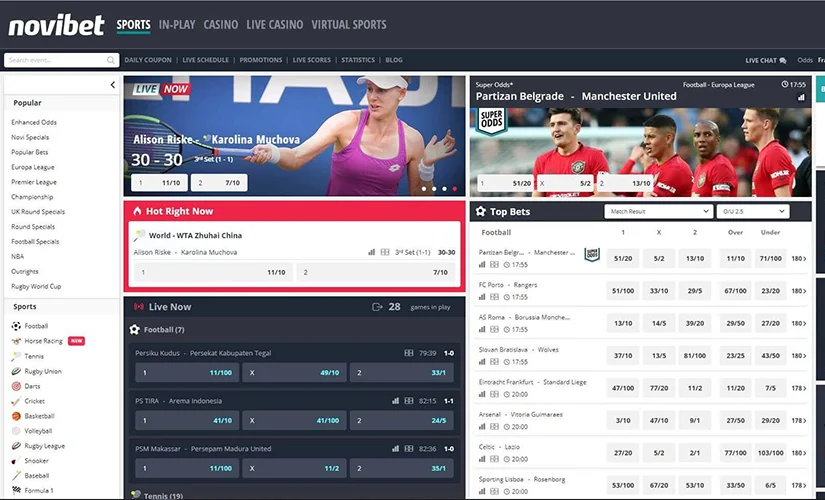Open stats icon for FC Porto - Rangers
The width and height of the screenshot is (825, 500).
point(482,297)
